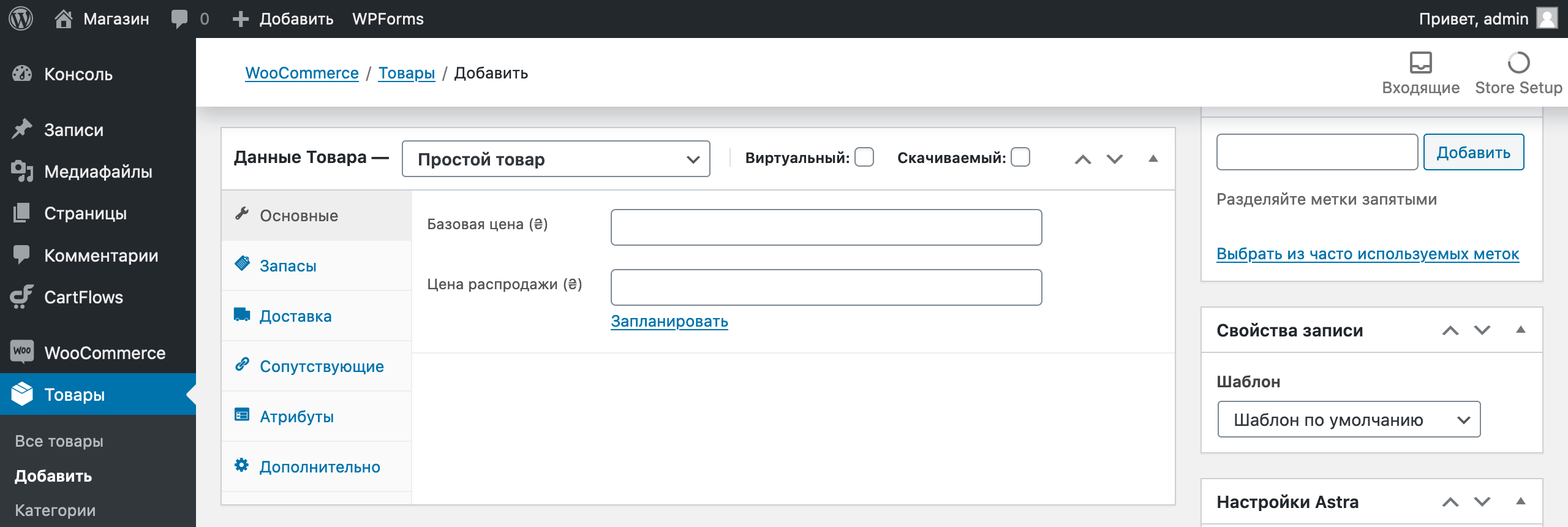This screenshot has width=1568, height=527.
Task: Click the Товары box icon
Action: (22, 394)
